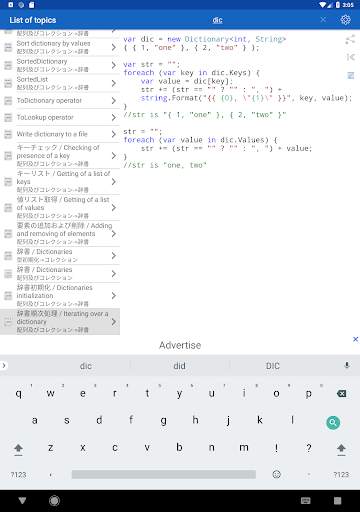This screenshot has height=512, width=360.
Task: Tap the Android back navigation button
Action: point(22,500)
